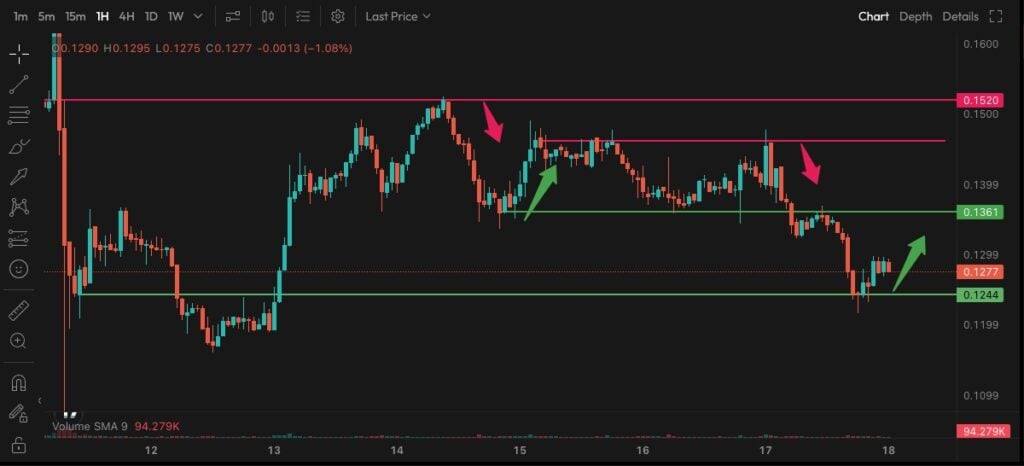
Task: Toggle magnet snap mode
Action: pos(19,383)
